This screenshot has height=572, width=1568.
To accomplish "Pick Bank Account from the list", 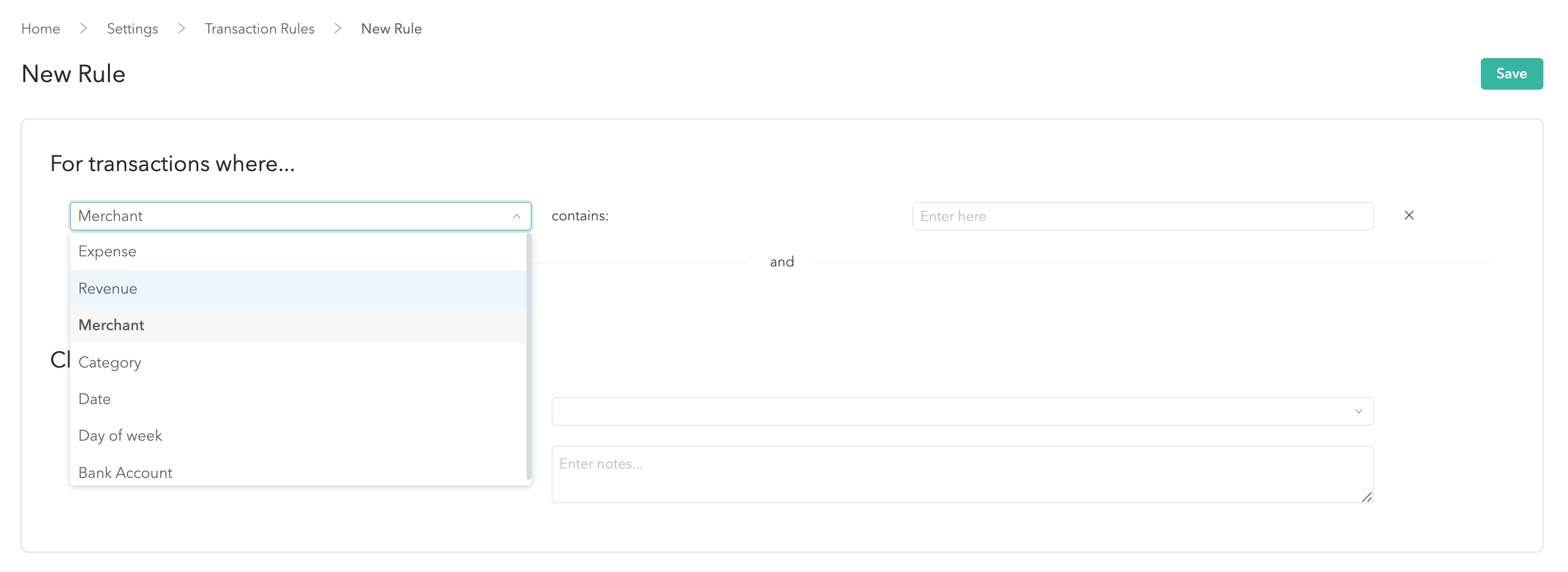I will click(x=125, y=472).
